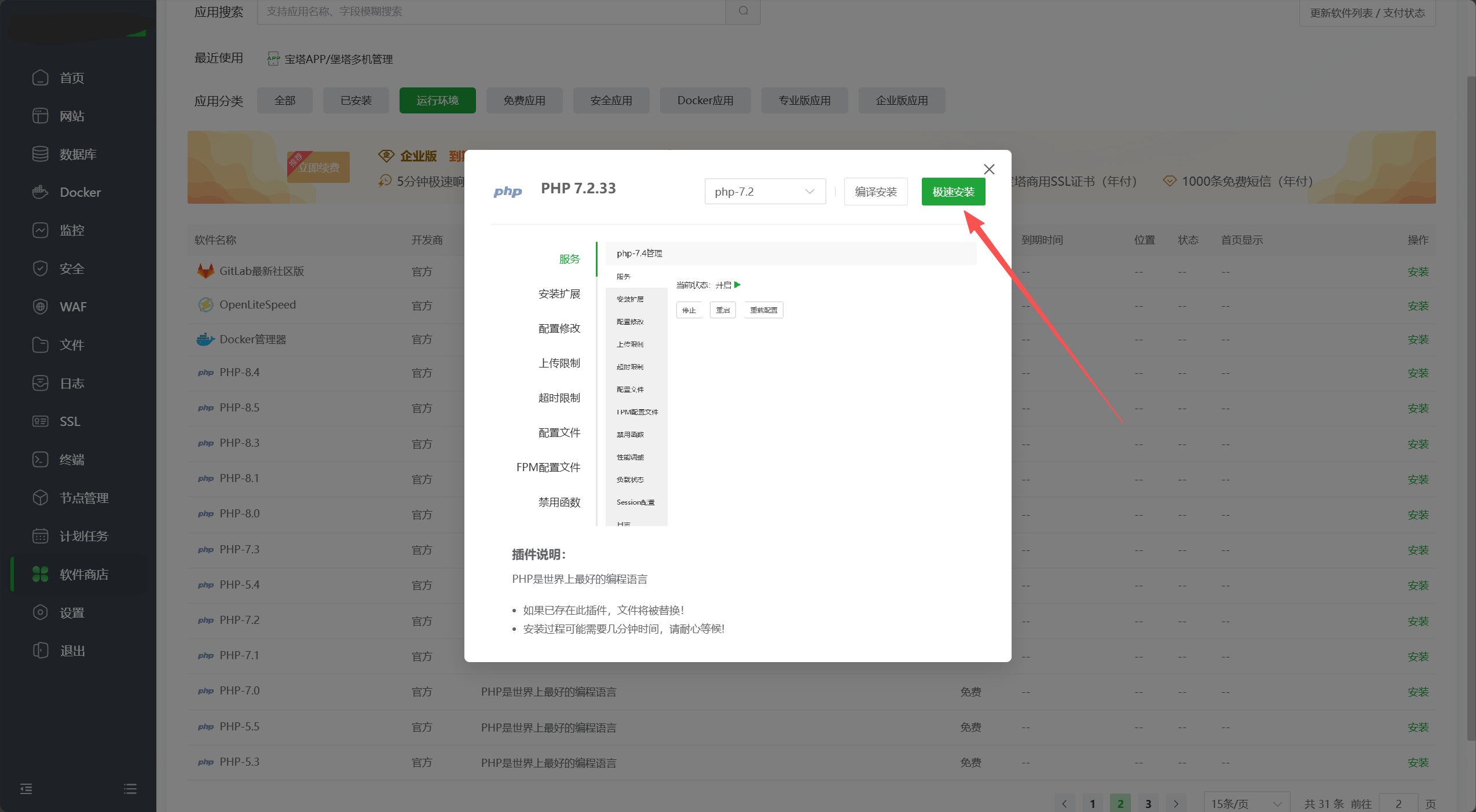Select 安装扩展 in dialog preview menu
Viewport: 1476px width, 812px height.
[559, 293]
